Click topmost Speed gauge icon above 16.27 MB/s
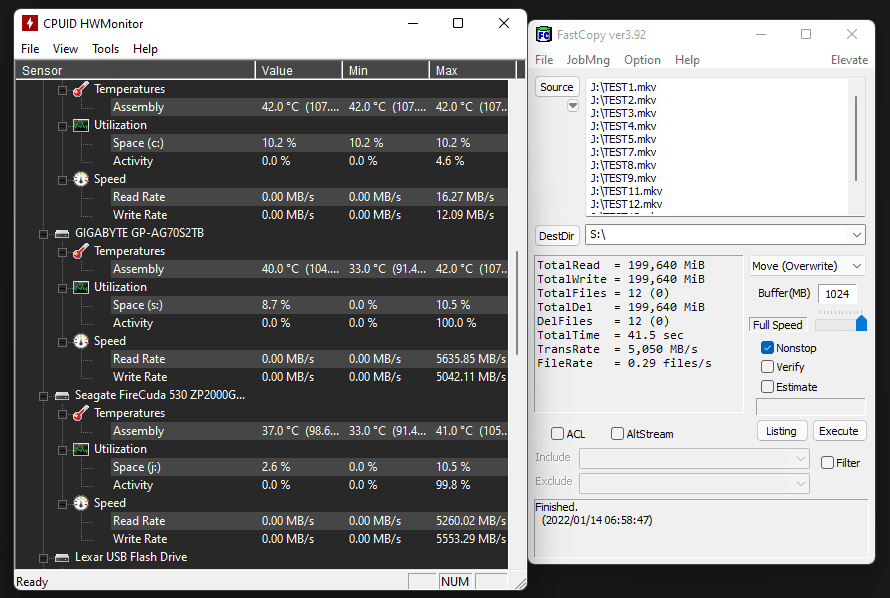Viewport: 890px width, 598px height. point(81,179)
